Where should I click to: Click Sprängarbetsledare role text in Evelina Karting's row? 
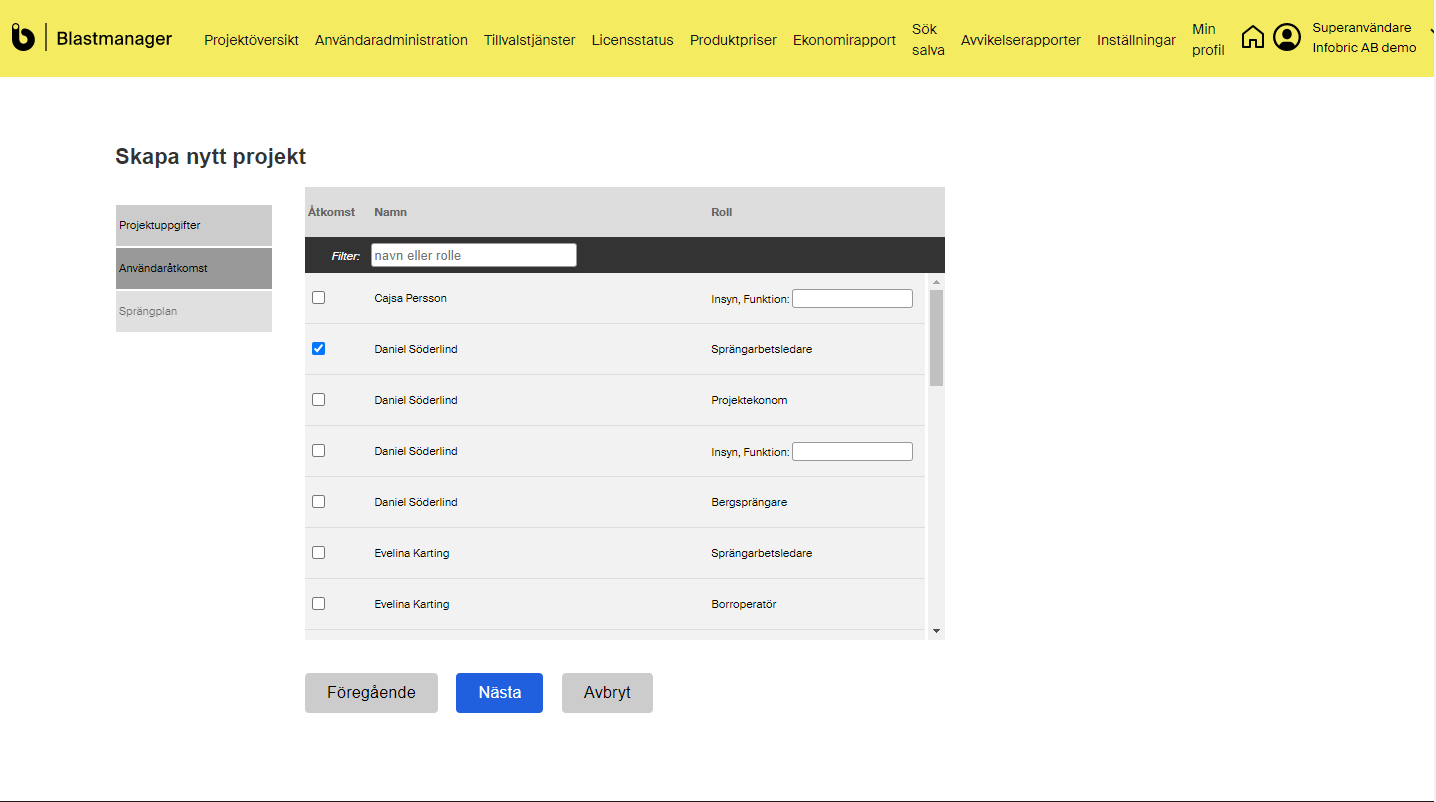(762, 553)
